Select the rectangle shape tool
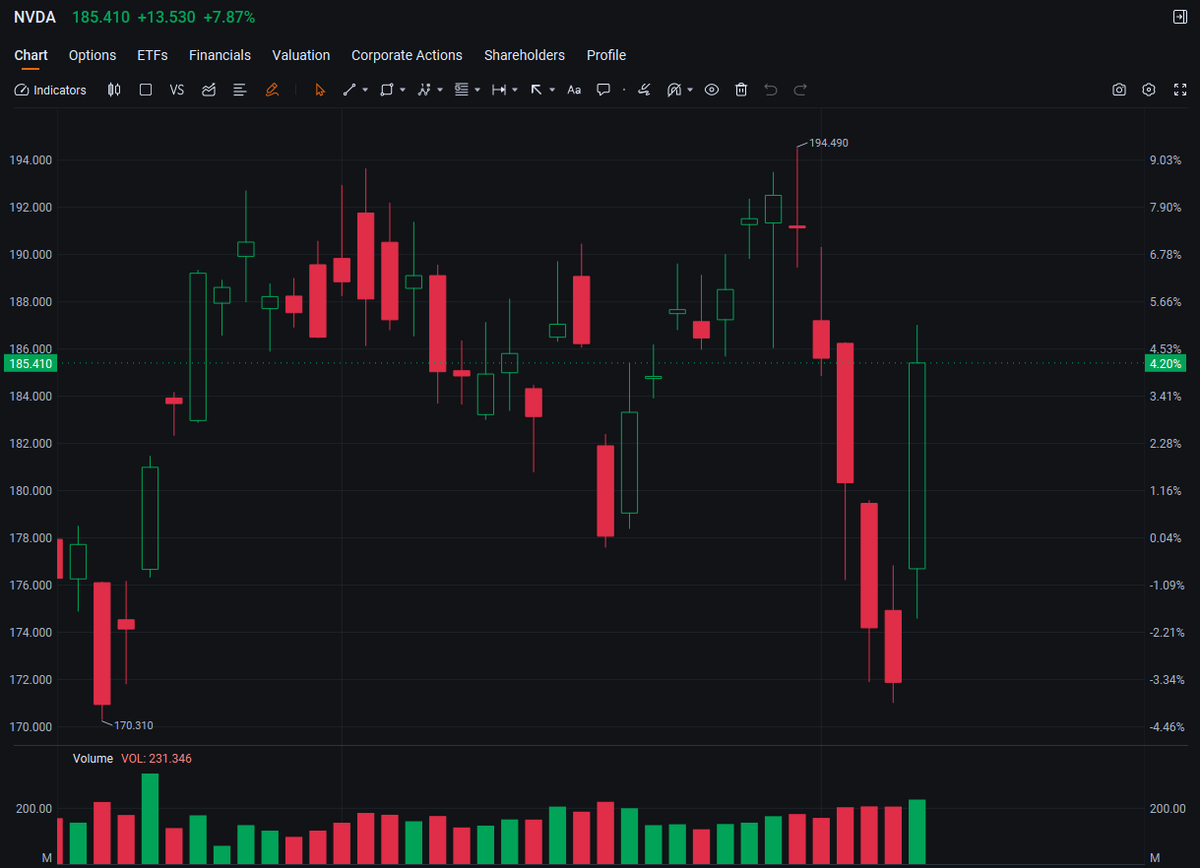The image size is (1200, 868). pos(386,90)
